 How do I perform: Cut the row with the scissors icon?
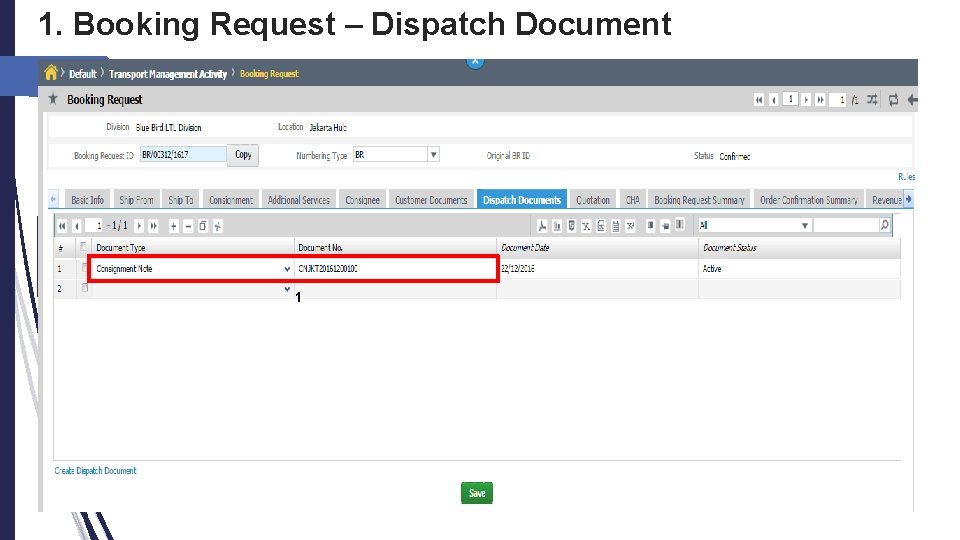pos(217,226)
